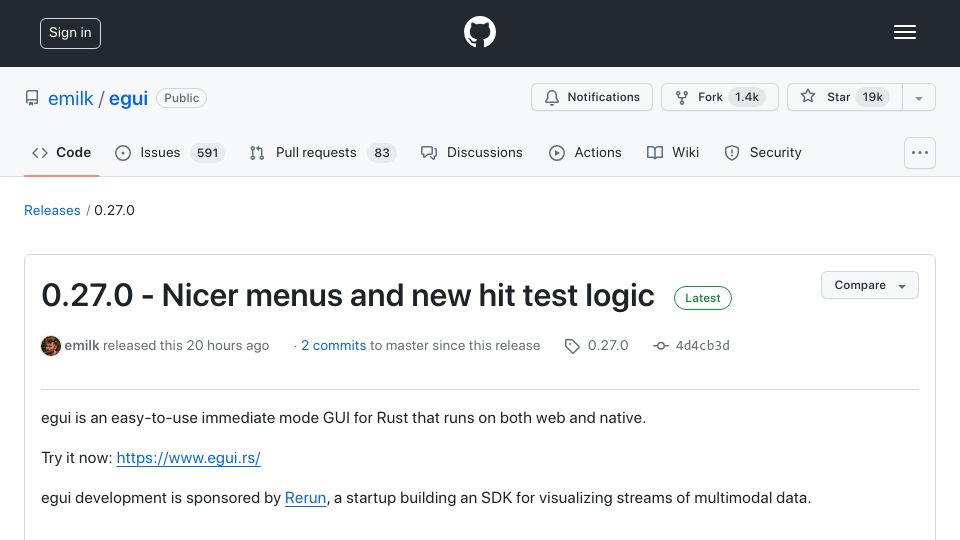Click the 83 pull requests counter
The image size is (960, 540).
pos(382,152)
